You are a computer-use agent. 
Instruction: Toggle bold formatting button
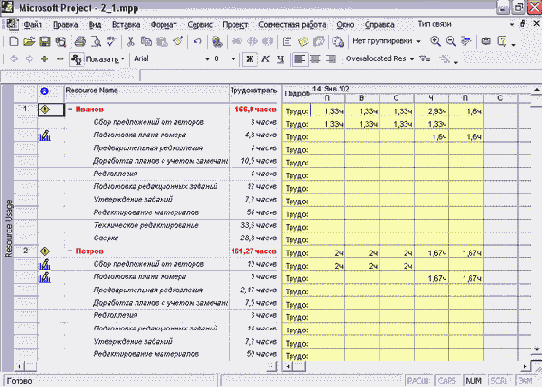(x=249, y=59)
